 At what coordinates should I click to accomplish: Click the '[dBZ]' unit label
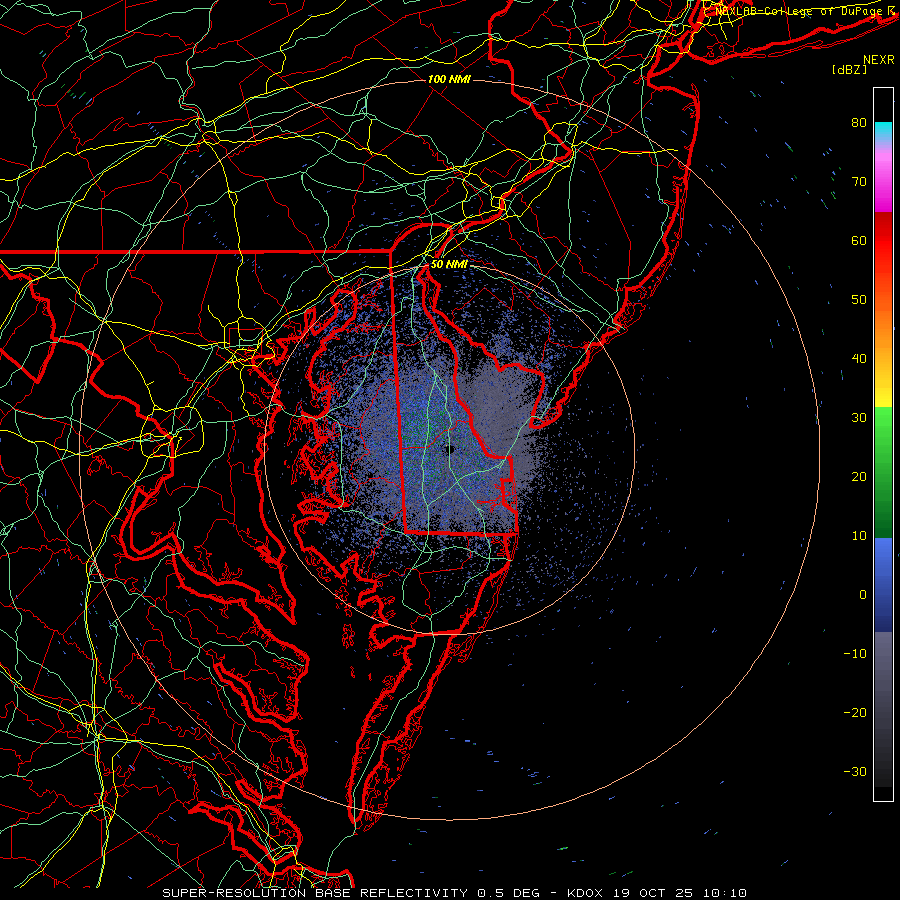[849, 69]
